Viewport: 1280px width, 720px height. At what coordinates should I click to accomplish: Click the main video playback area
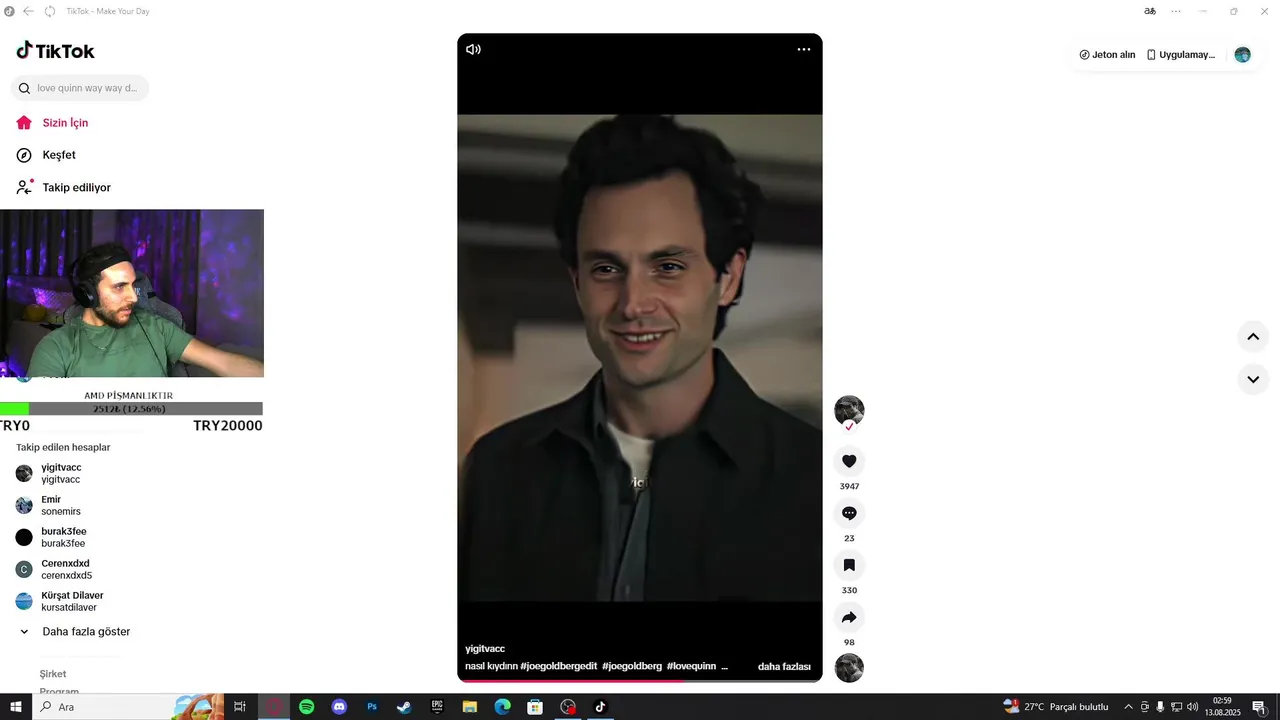(x=640, y=358)
